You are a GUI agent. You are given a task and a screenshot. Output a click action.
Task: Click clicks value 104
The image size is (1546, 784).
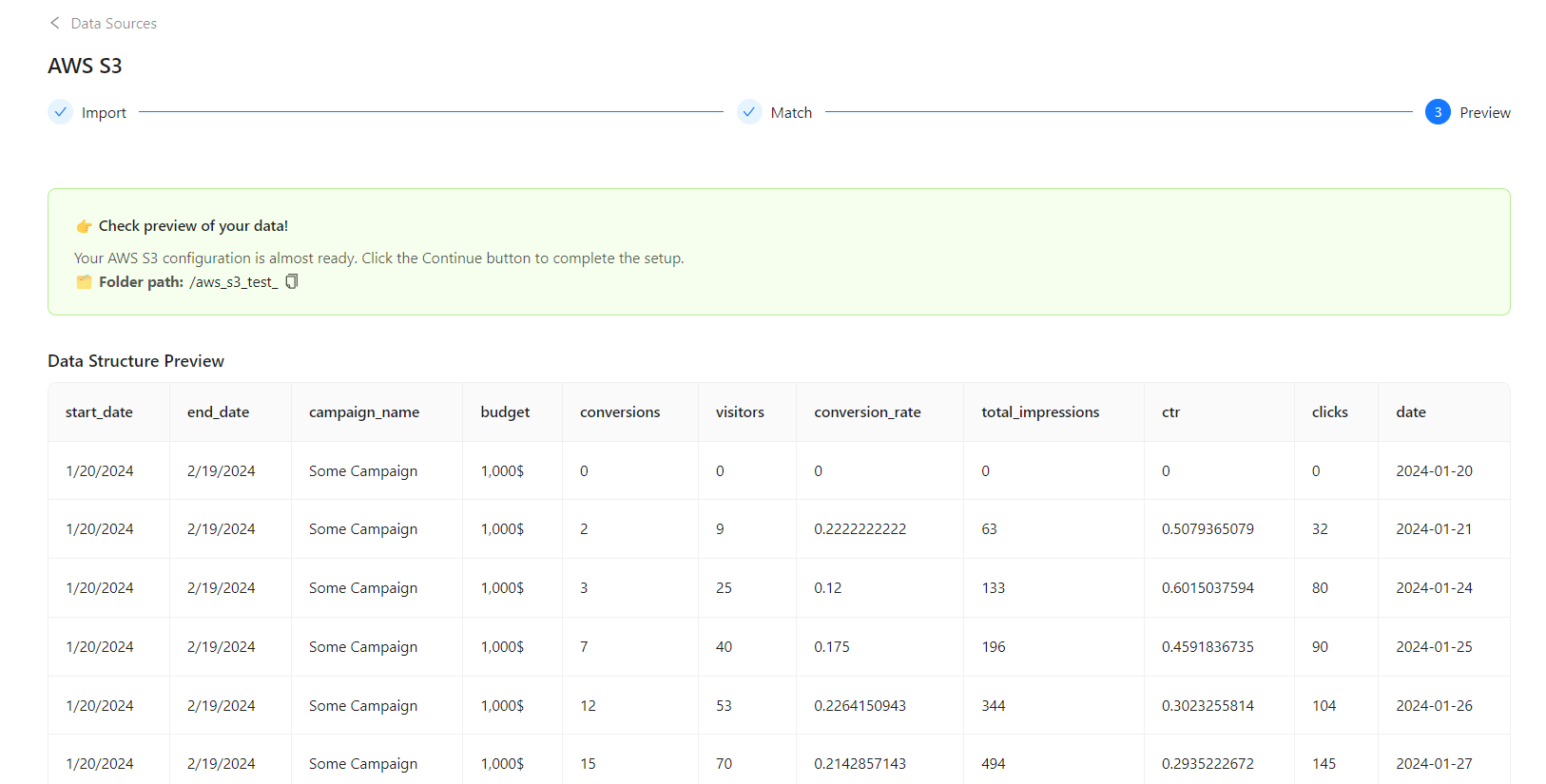pyautogui.click(x=1324, y=706)
